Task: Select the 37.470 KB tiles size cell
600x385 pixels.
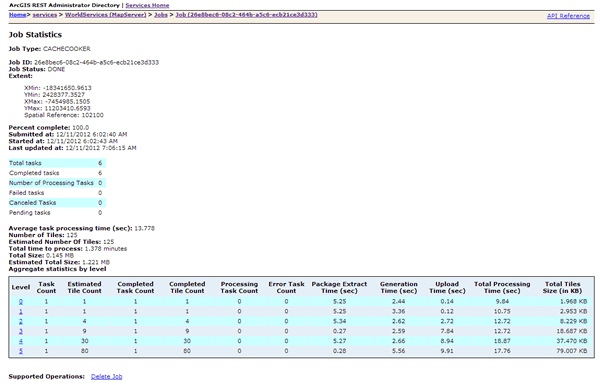Action: click(571, 341)
